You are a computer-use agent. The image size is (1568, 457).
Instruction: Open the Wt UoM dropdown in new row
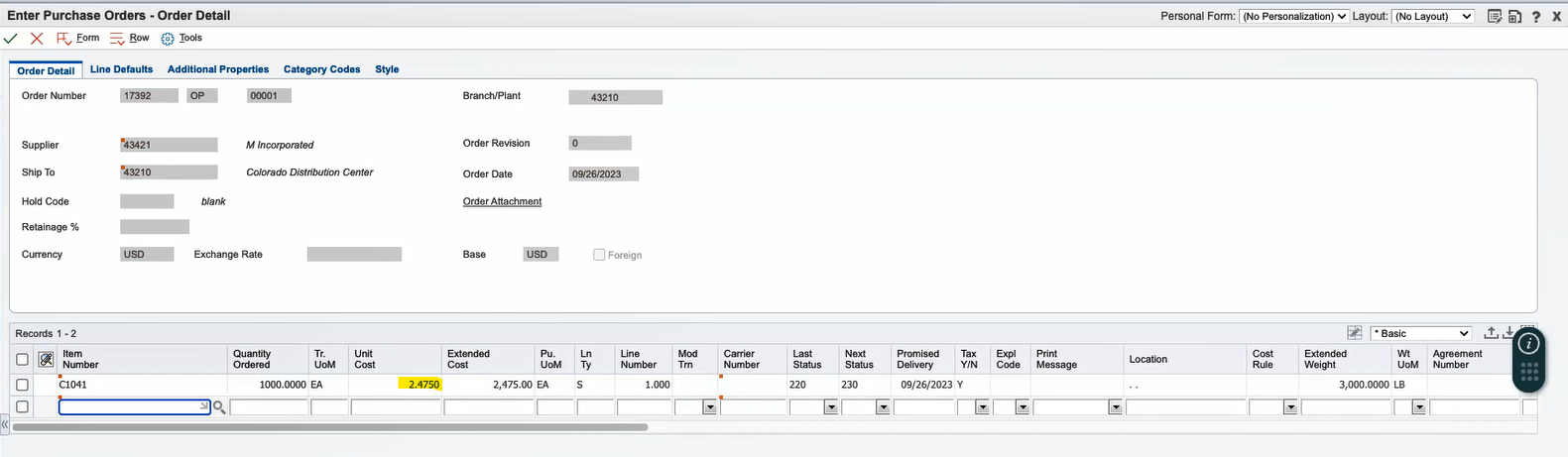pos(1419,407)
